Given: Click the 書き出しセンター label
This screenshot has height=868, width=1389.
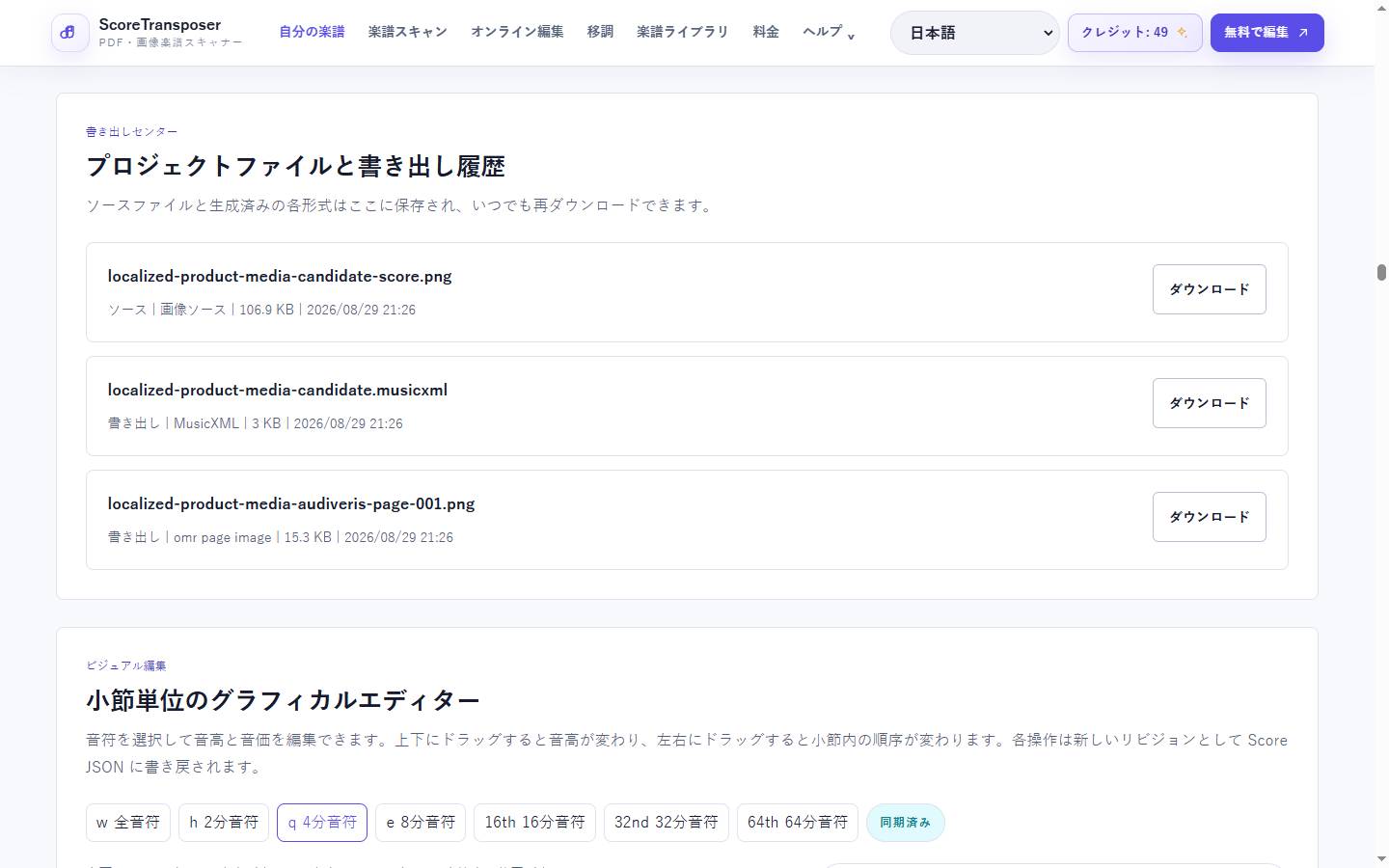Looking at the screenshot, I should [x=132, y=131].
